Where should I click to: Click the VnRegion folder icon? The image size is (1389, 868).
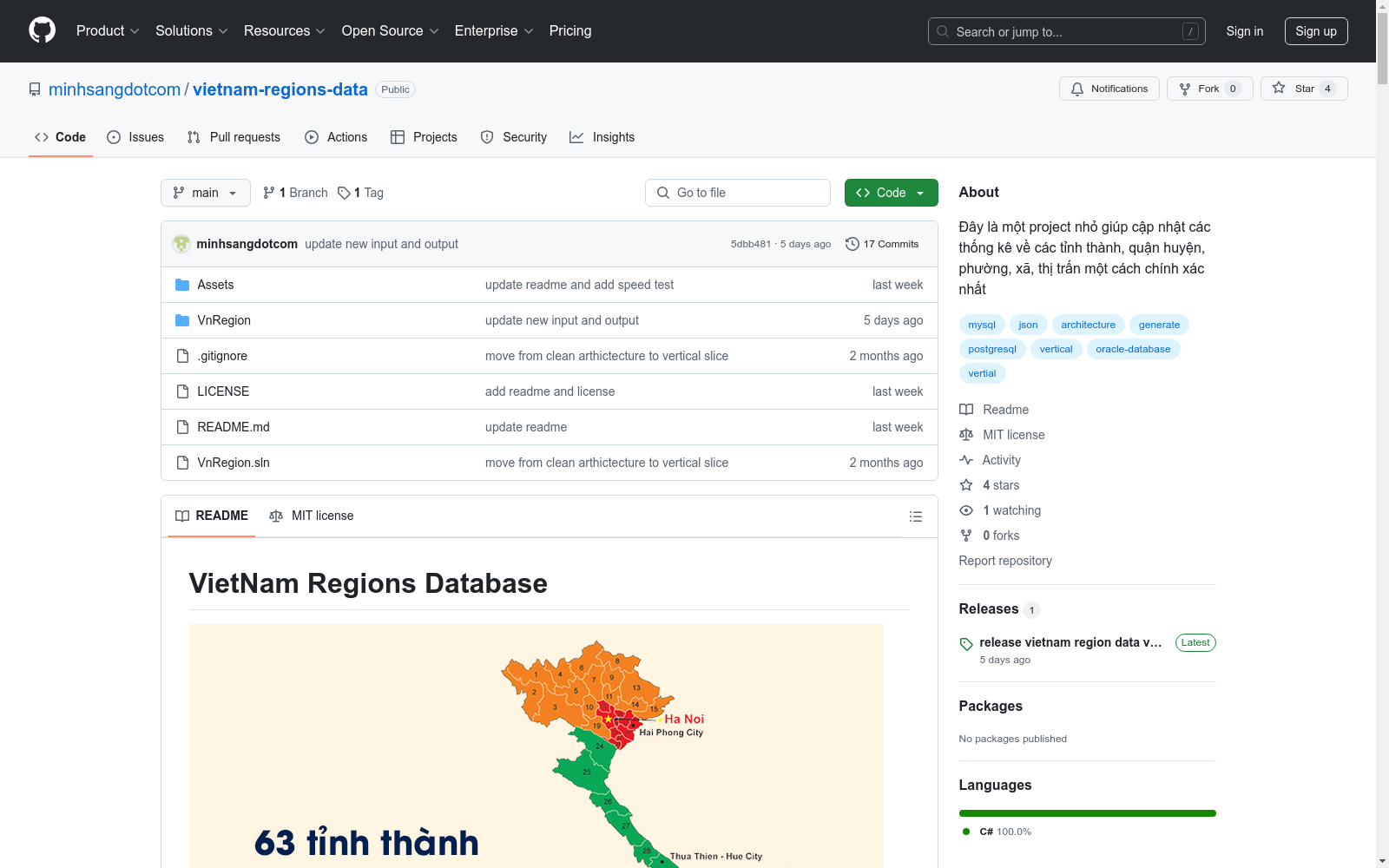[182, 320]
